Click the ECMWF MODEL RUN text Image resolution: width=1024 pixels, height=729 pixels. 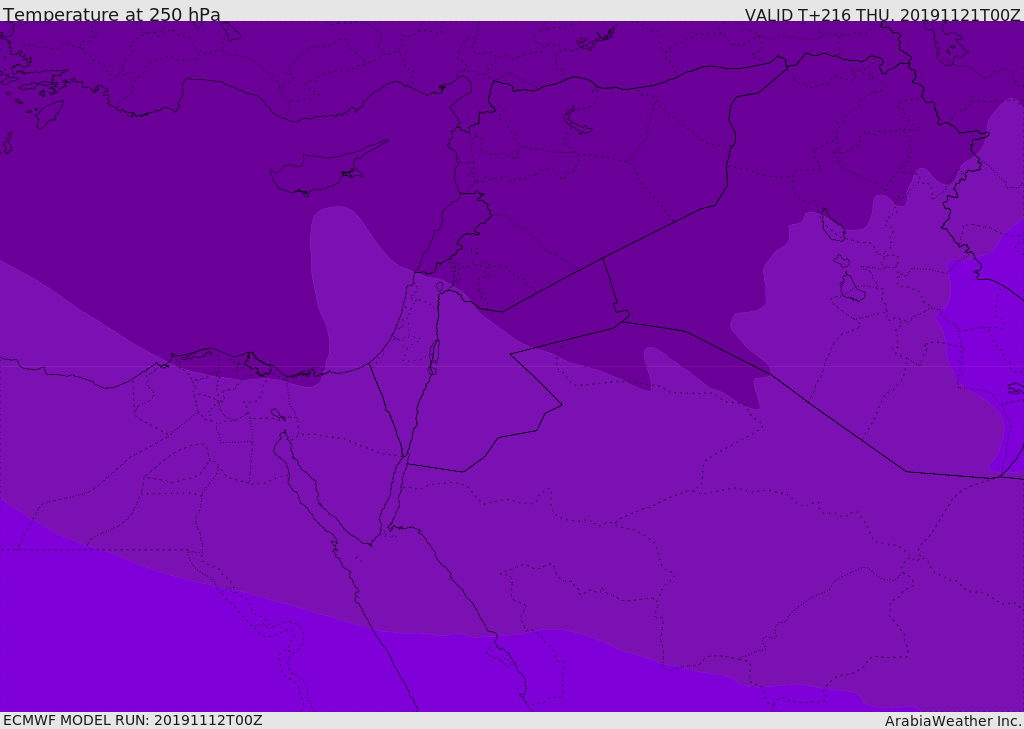[x=132, y=720]
